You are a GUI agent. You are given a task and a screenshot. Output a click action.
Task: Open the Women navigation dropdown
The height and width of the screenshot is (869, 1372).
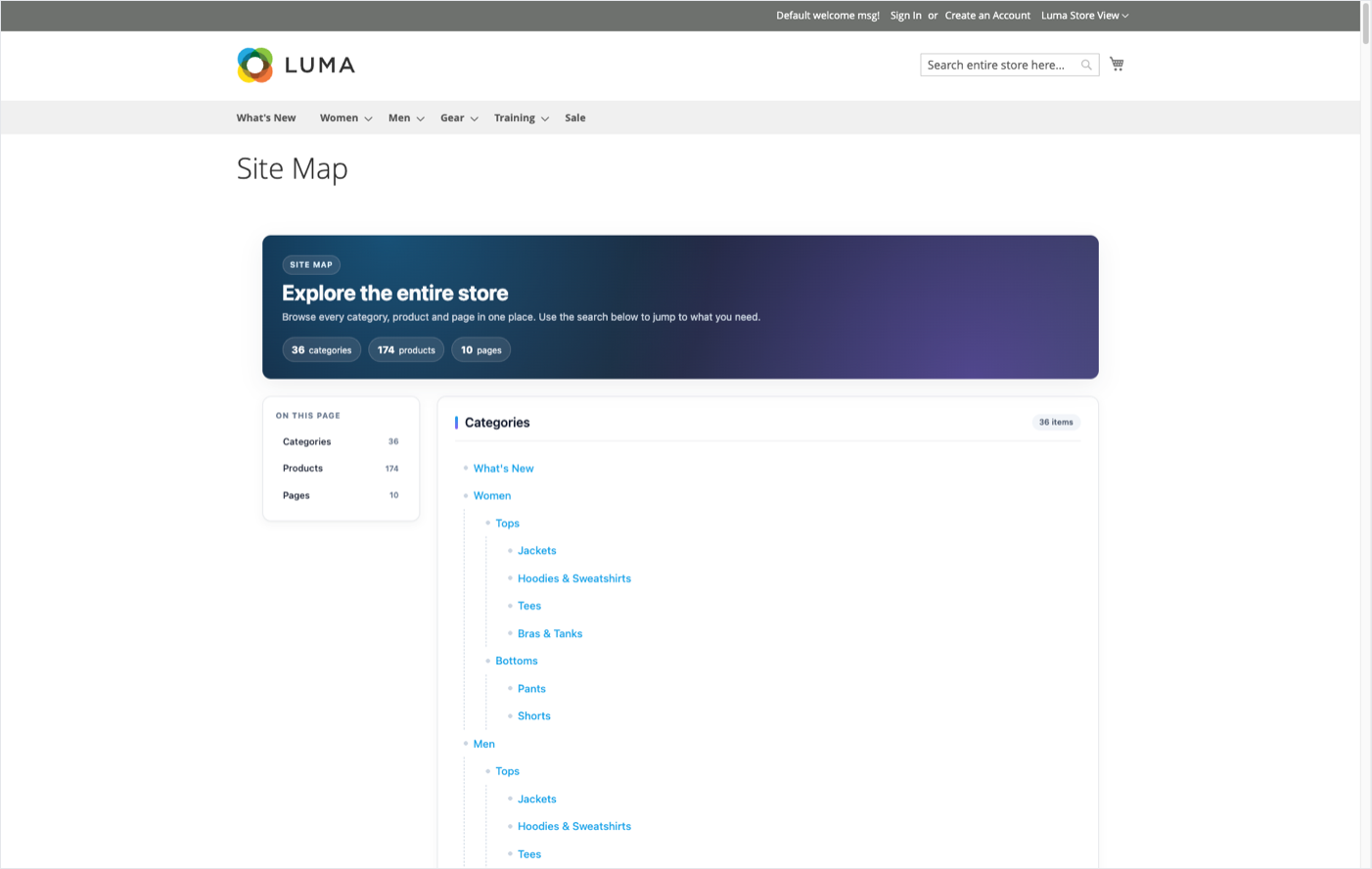(340, 117)
